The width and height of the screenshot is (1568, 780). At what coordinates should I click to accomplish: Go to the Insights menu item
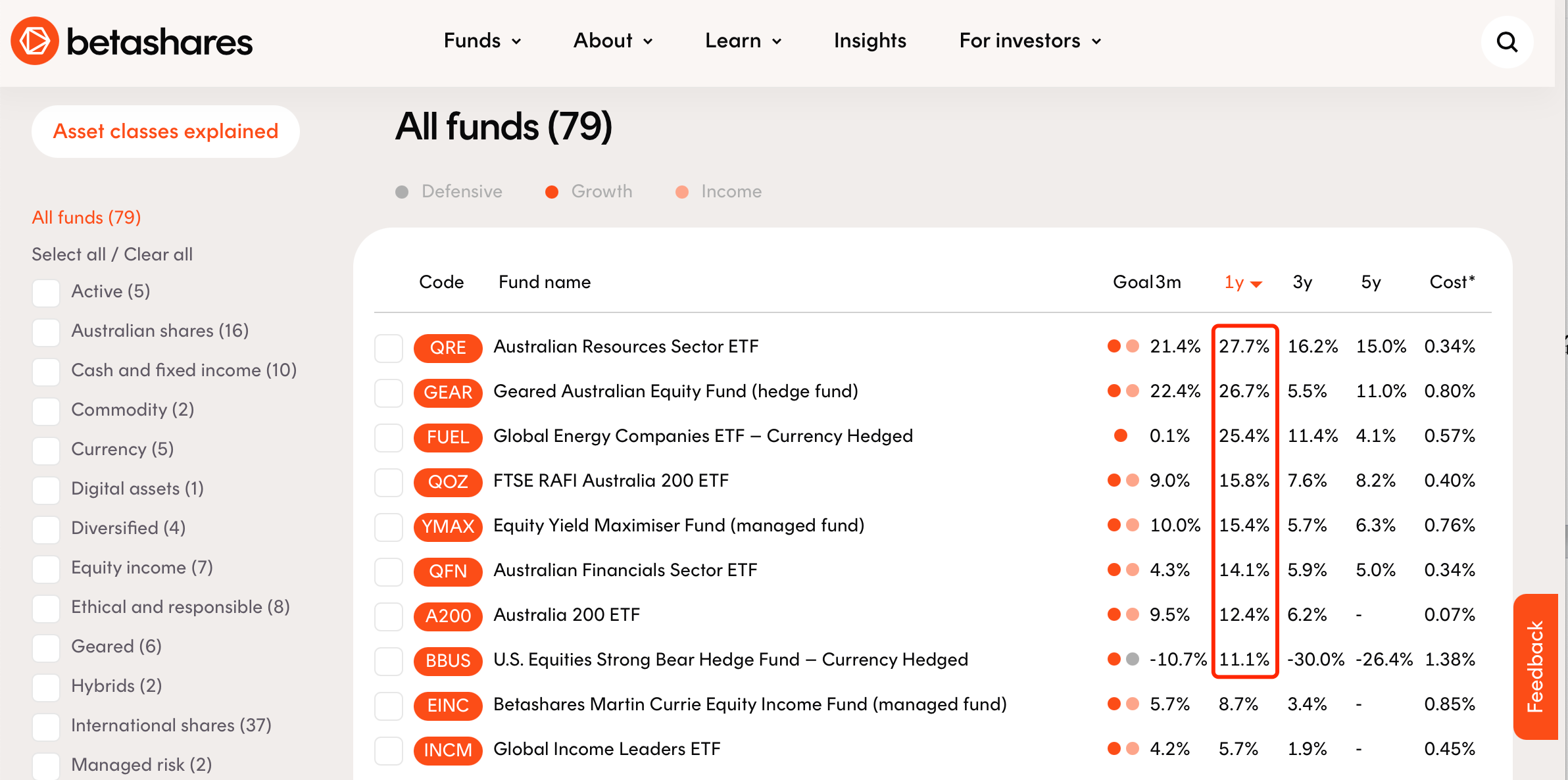pos(870,41)
